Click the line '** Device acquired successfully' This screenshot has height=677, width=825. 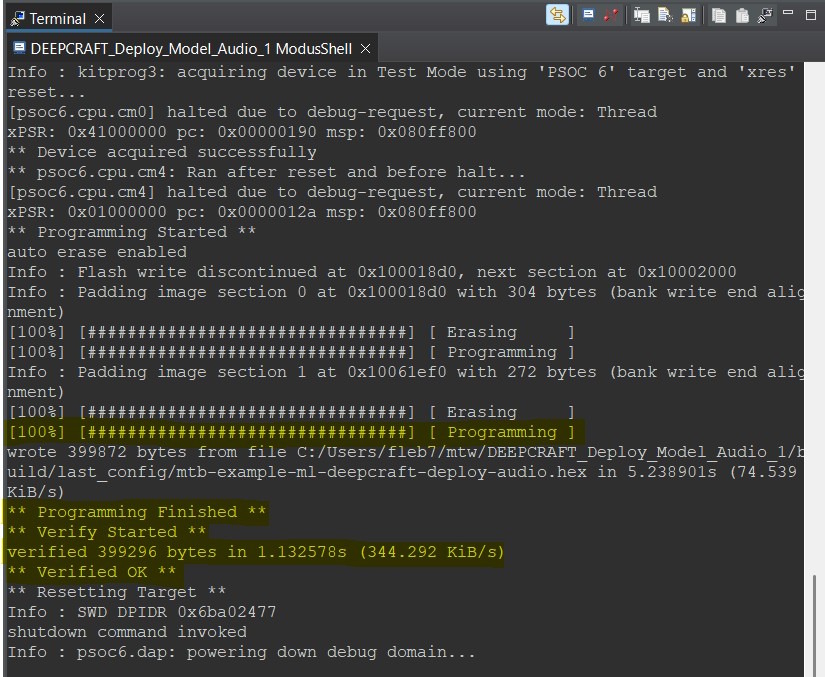(x=162, y=152)
